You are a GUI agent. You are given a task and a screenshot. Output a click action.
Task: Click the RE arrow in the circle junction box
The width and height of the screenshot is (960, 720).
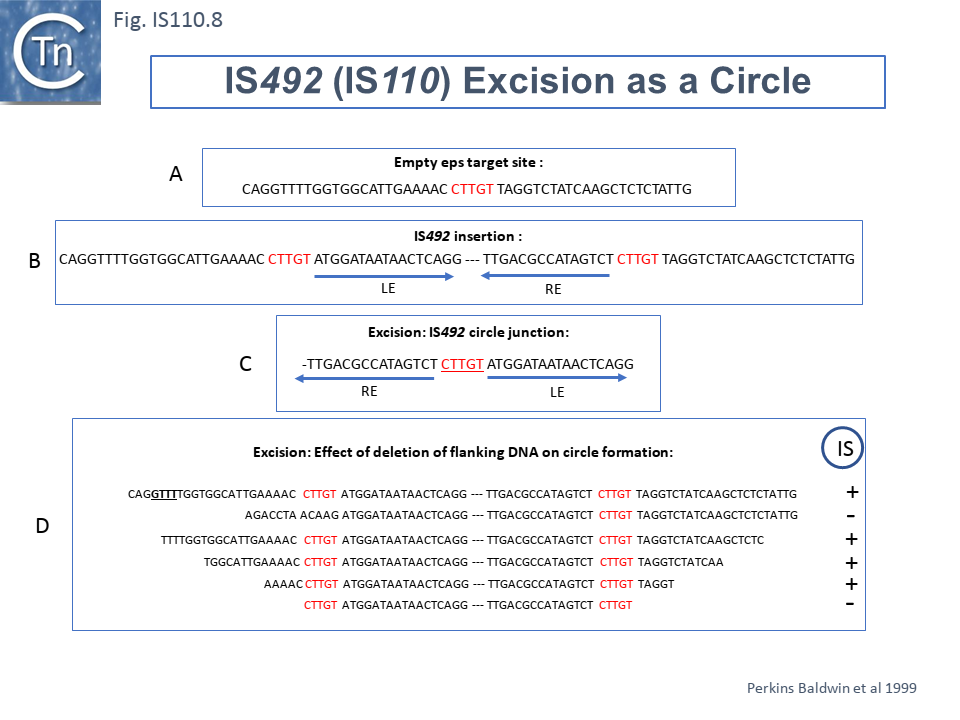(x=370, y=380)
